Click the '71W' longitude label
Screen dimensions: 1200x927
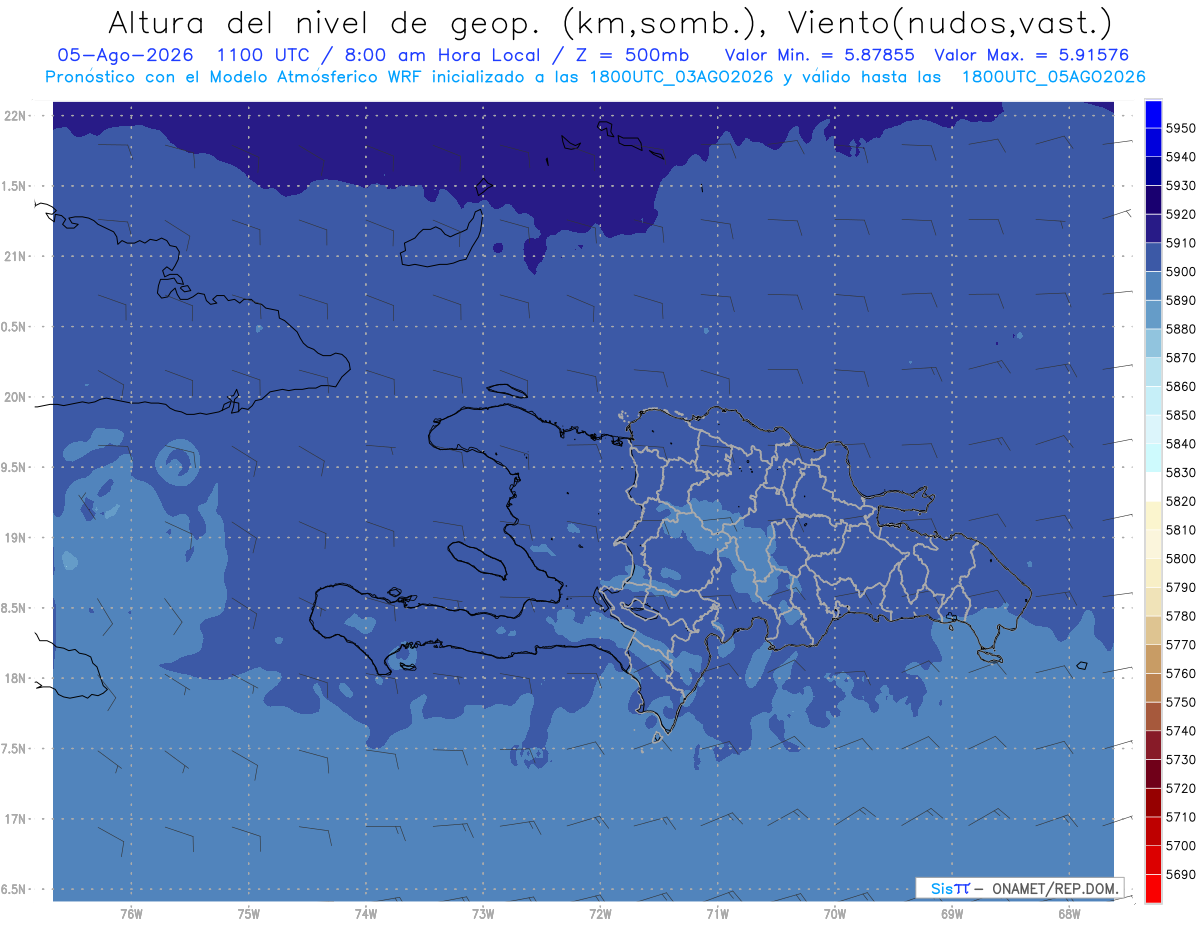click(717, 914)
